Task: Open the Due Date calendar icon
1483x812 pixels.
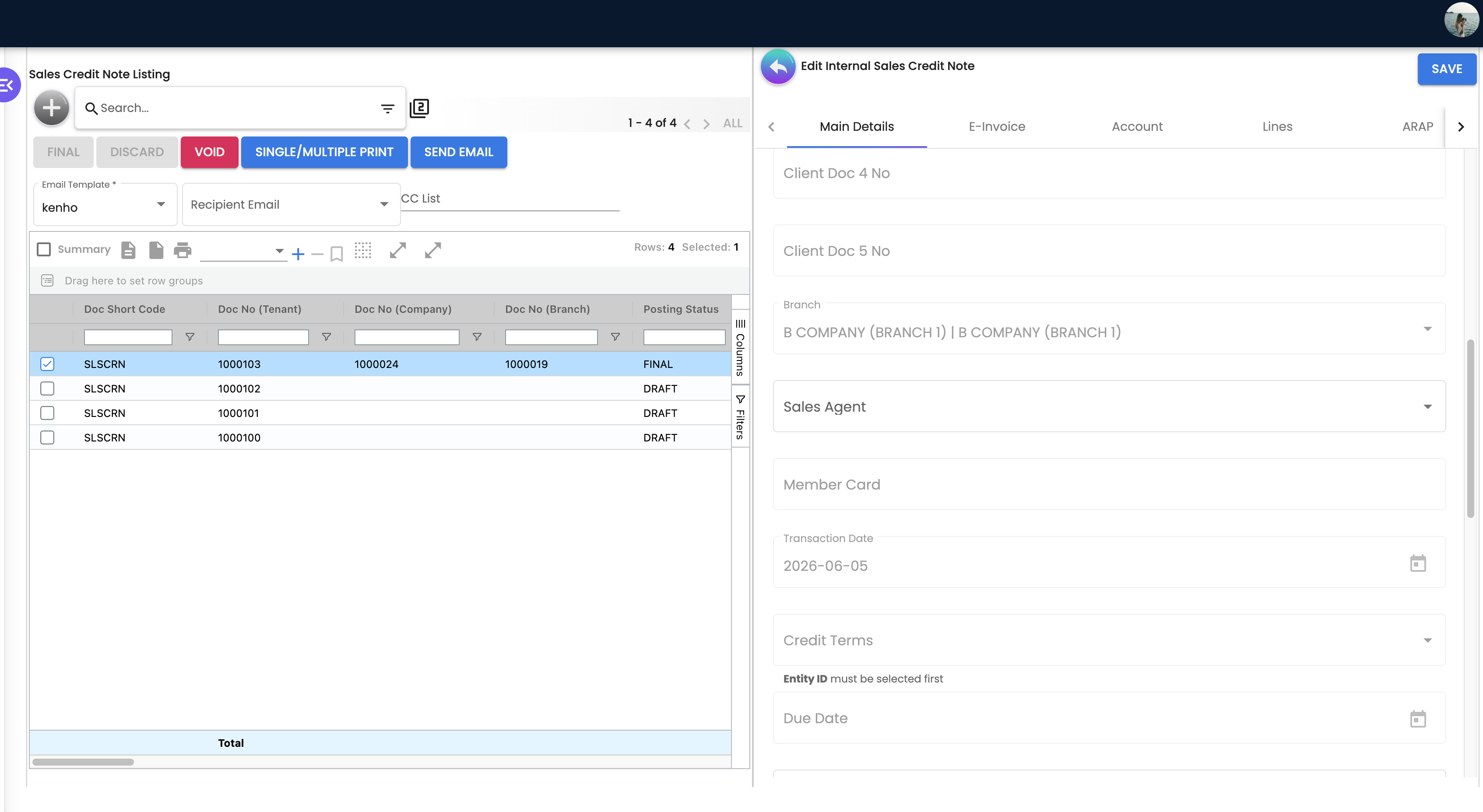Action: tap(1417, 718)
